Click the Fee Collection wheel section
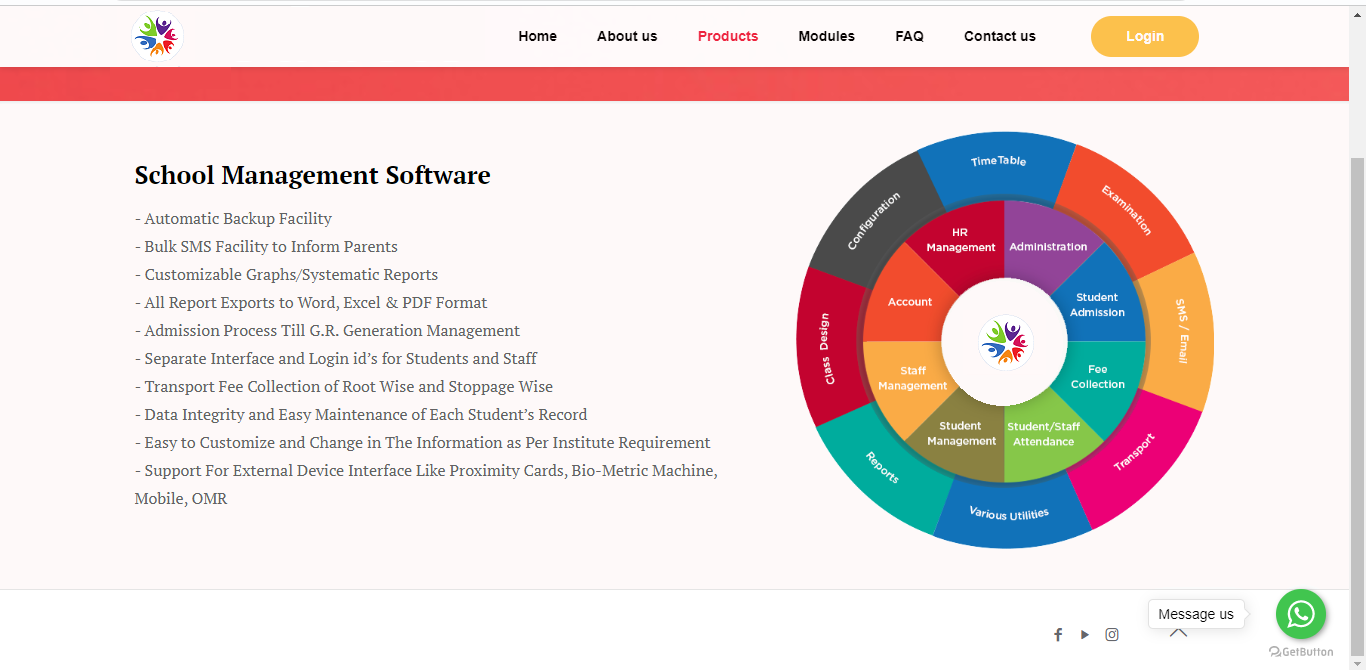 point(1097,377)
